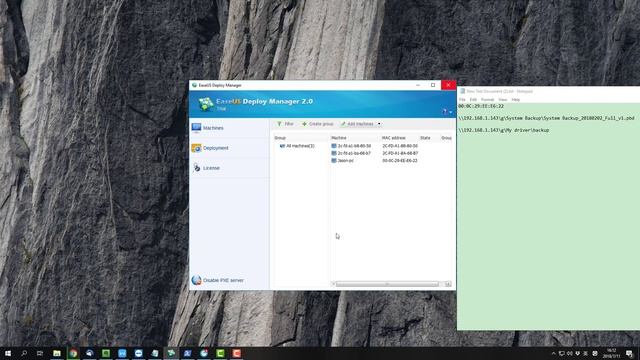Click the Add machines button

pyautogui.click(x=358, y=124)
